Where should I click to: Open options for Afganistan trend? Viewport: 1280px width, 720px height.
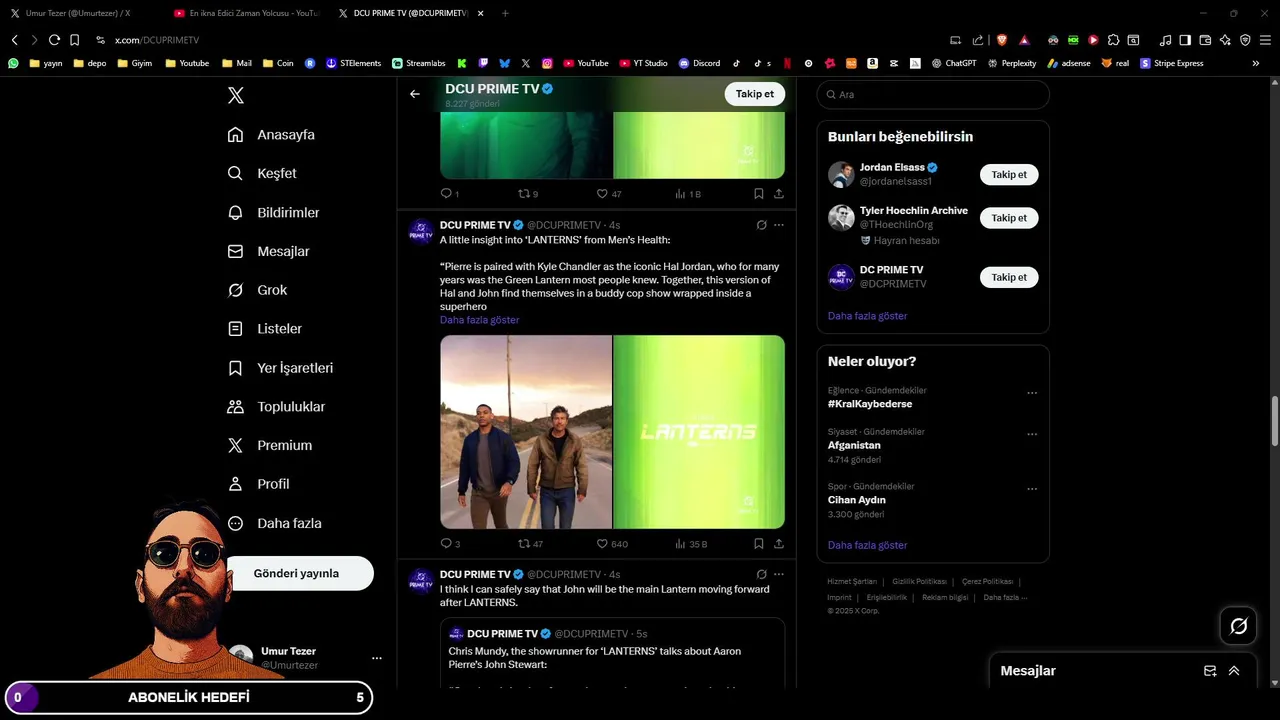point(1032,435)
